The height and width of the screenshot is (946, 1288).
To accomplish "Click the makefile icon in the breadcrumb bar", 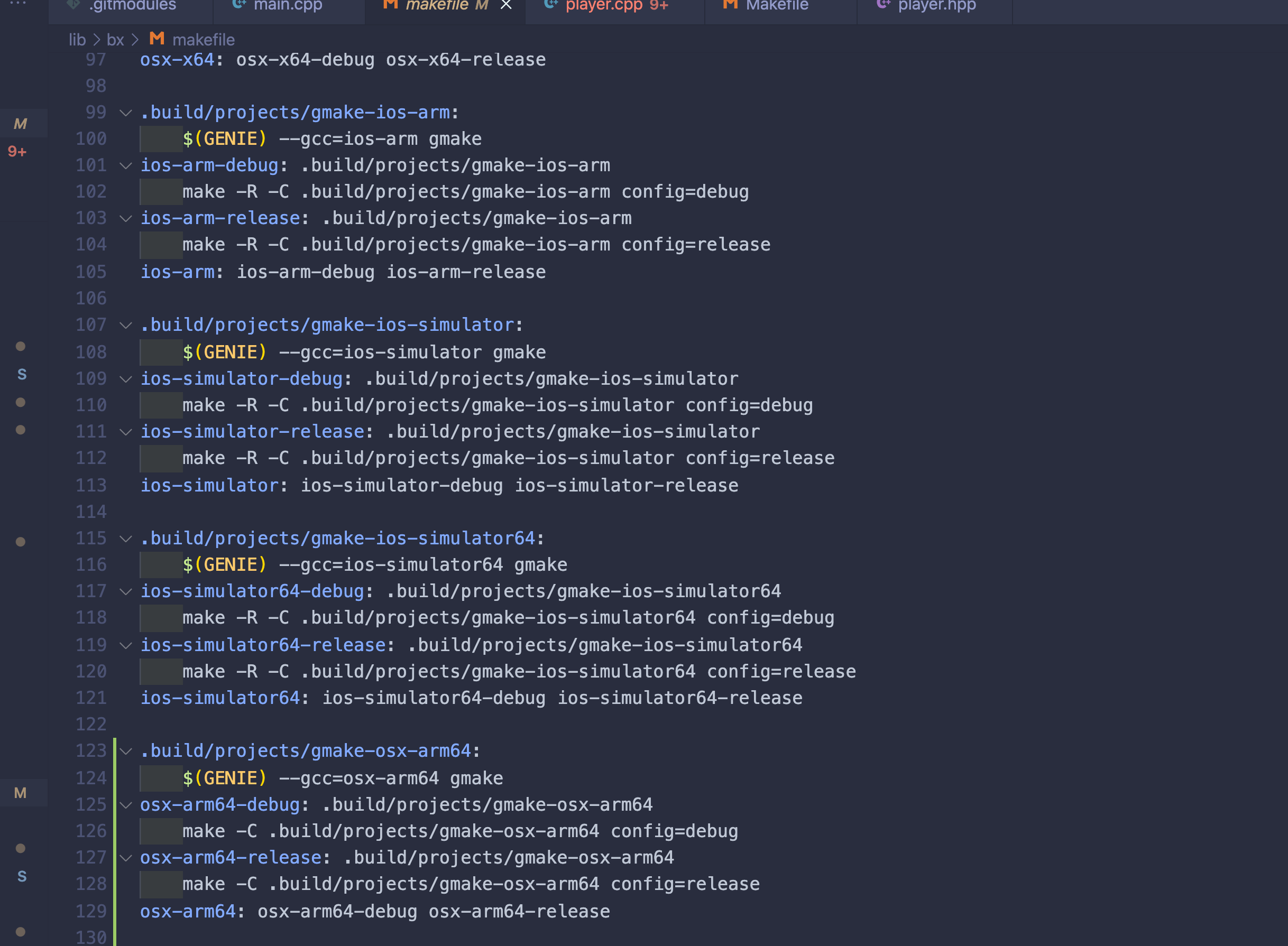I will pos(156,39).
